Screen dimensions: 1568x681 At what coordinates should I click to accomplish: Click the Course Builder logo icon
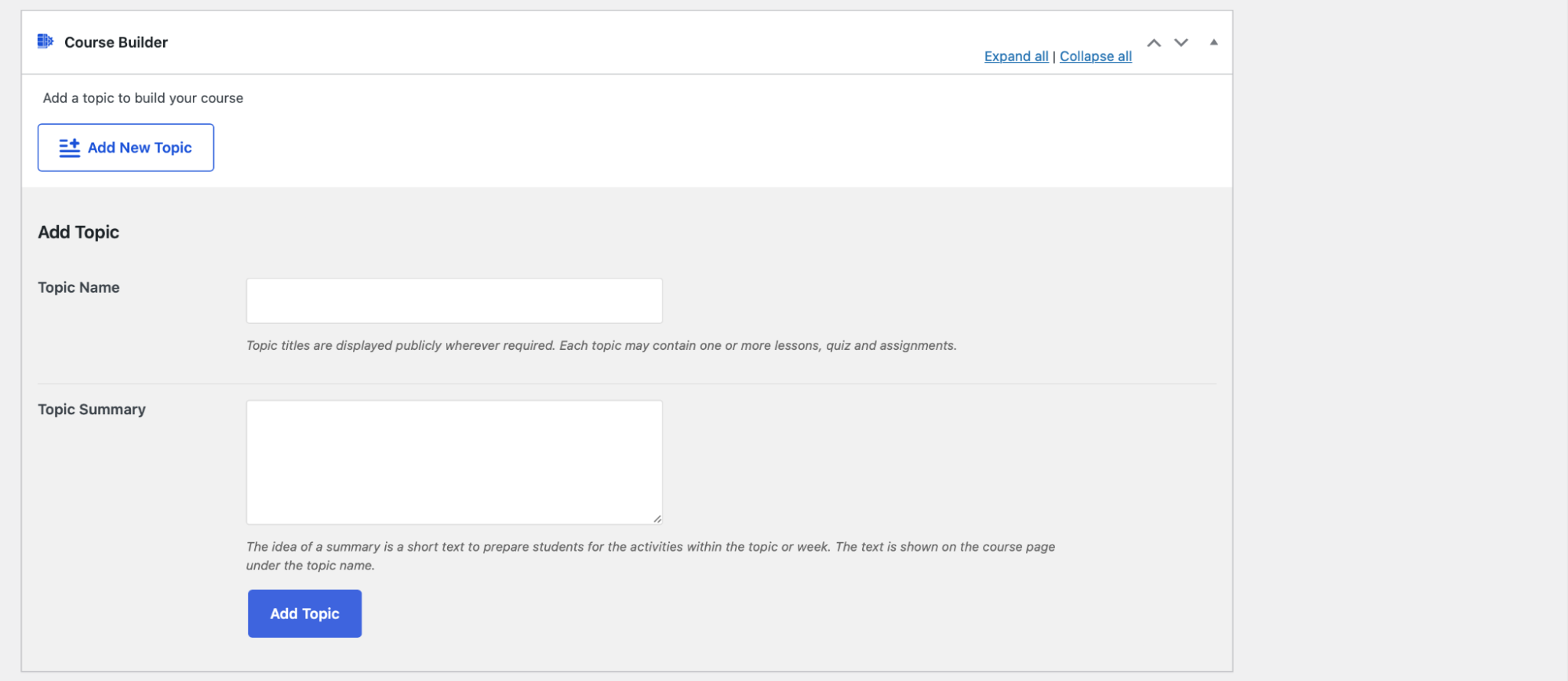[x=45, y=42]
